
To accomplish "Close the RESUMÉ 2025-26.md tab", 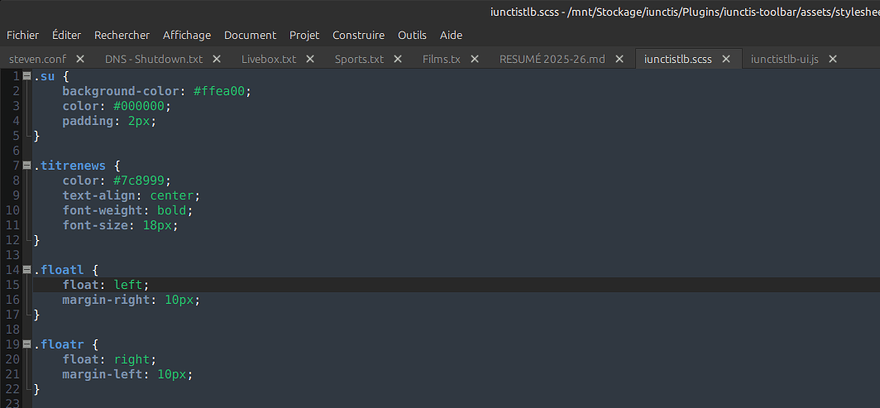I will click(x=619, y=59).
